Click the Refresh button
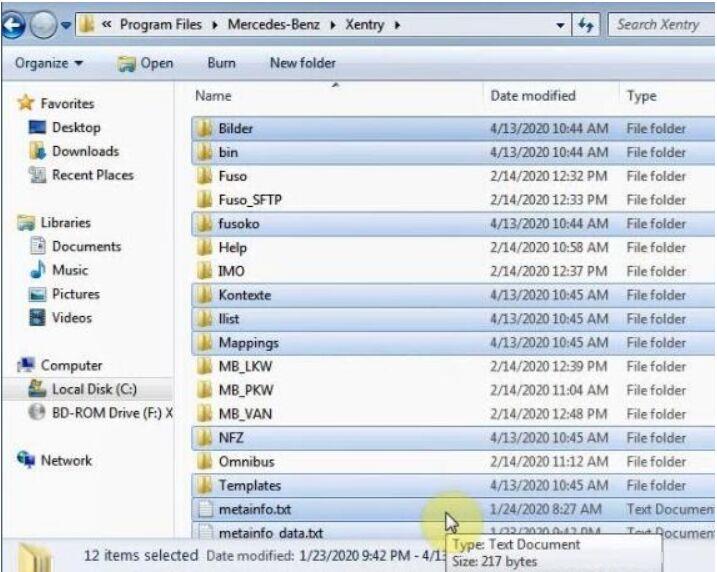Screen dimensions: 717x572 (x=586, y=25)
